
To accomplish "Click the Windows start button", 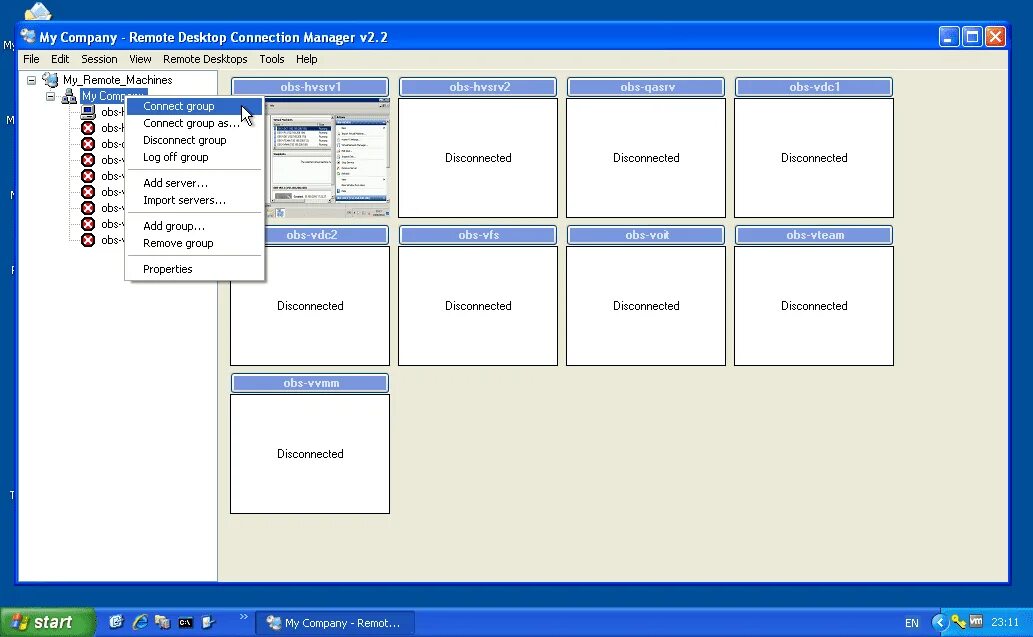I will click(47, 622).
